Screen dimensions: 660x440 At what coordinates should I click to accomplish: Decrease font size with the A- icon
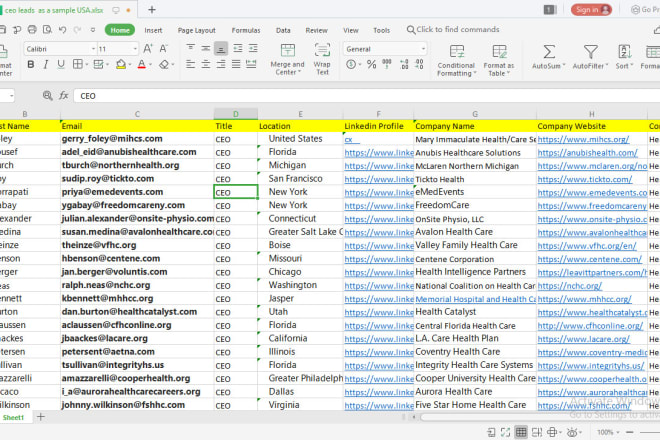pos(163,48)
